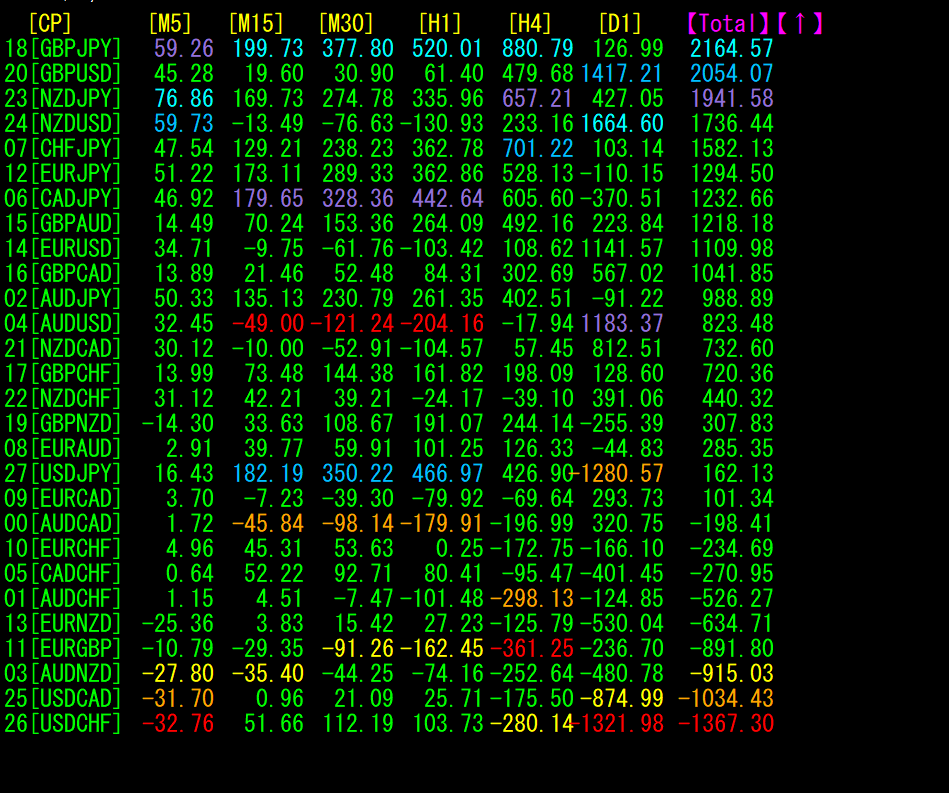Click the [M5] column header
Screen dimensions: 949x793
[170, 24]
